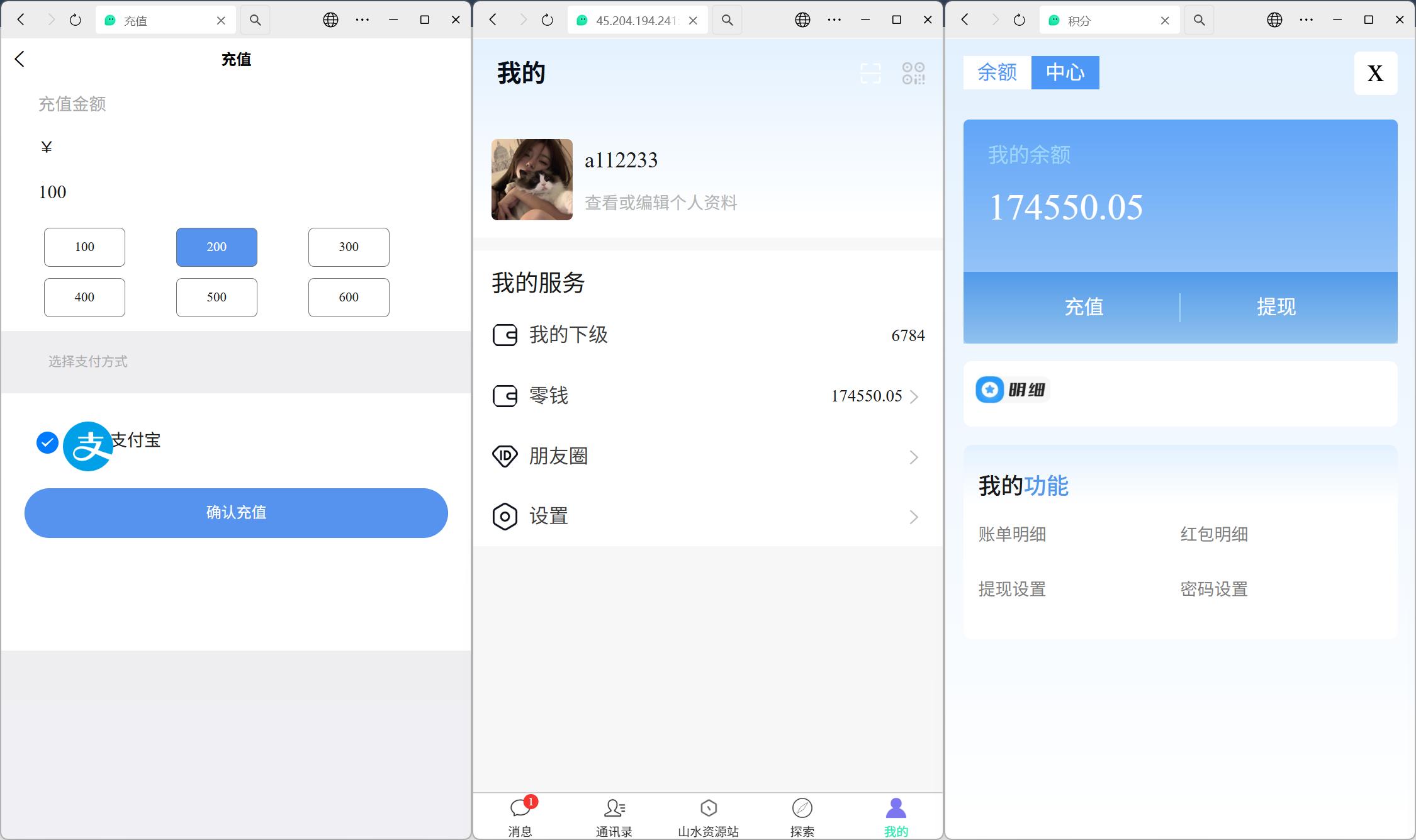This screenshot has height=840, width=1416.
Task: Open the three-dot menu in the middle window
Action: 834,20
